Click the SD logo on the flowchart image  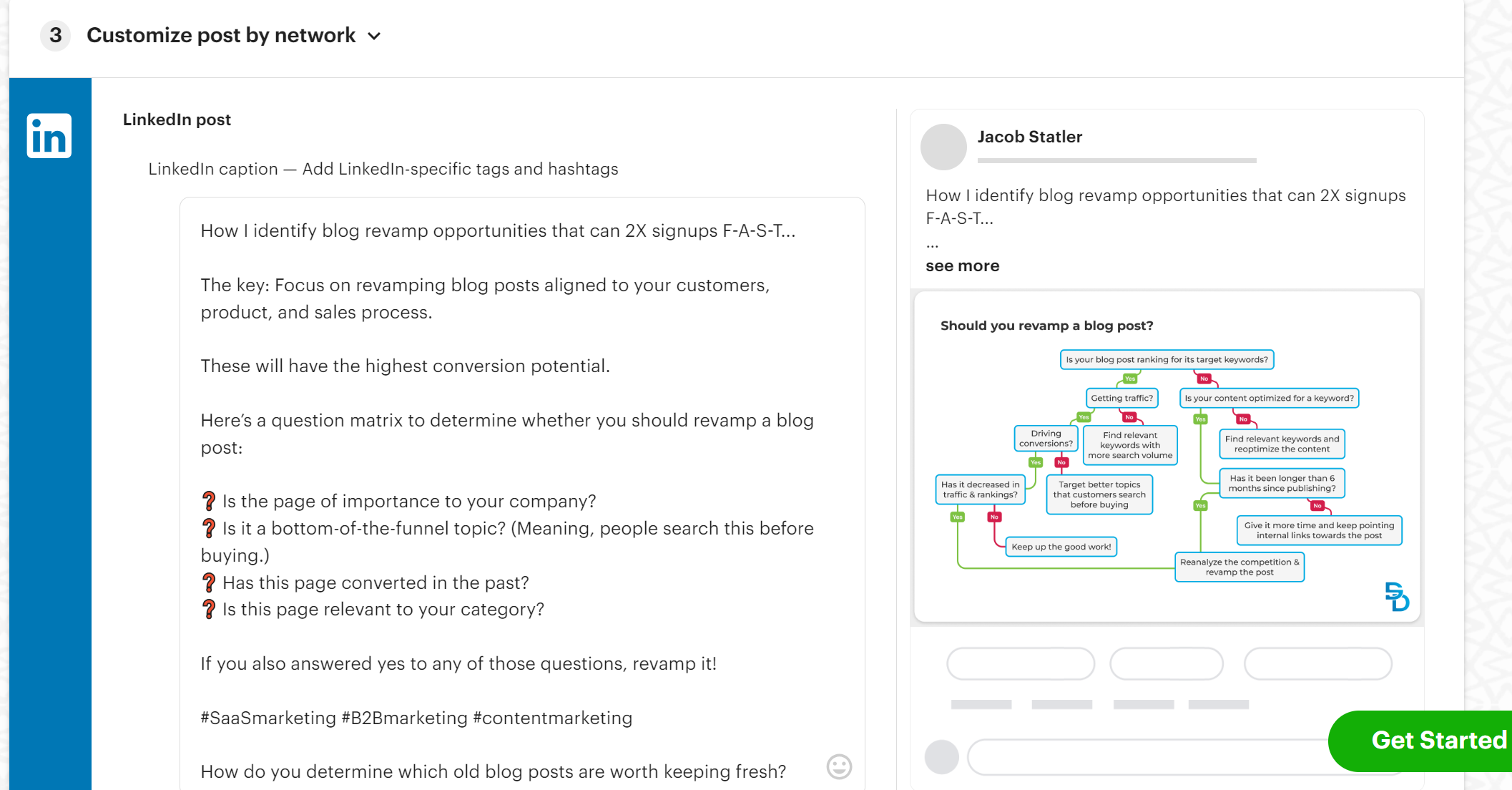(1396, 597)
